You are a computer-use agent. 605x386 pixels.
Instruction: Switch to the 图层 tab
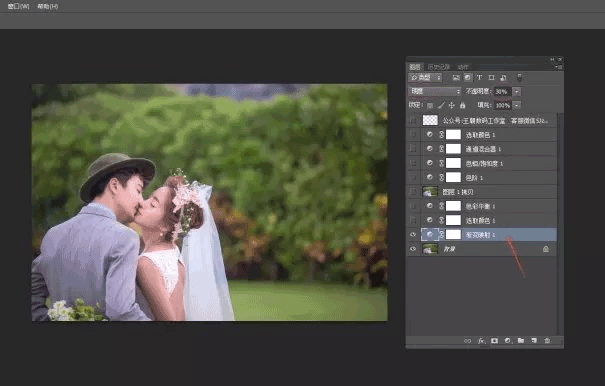tap(415, 67)
